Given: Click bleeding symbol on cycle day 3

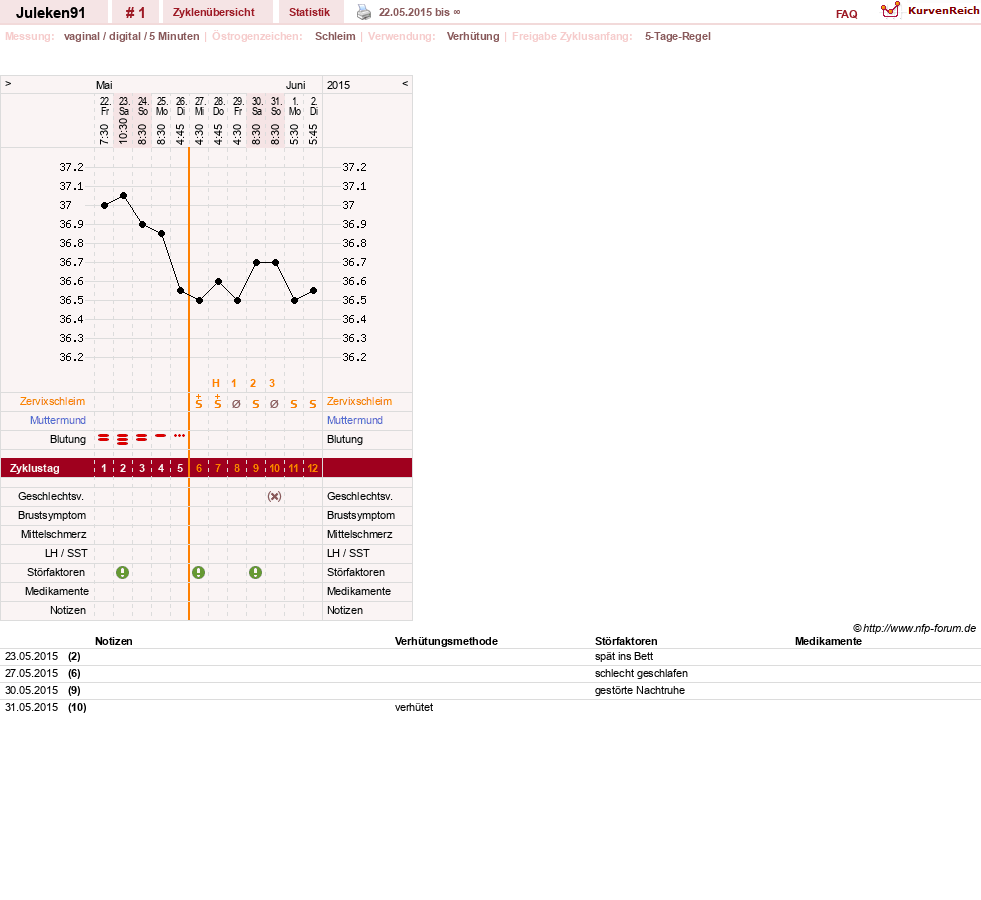Looking at the screenshot, I should (x=142, y=438).
